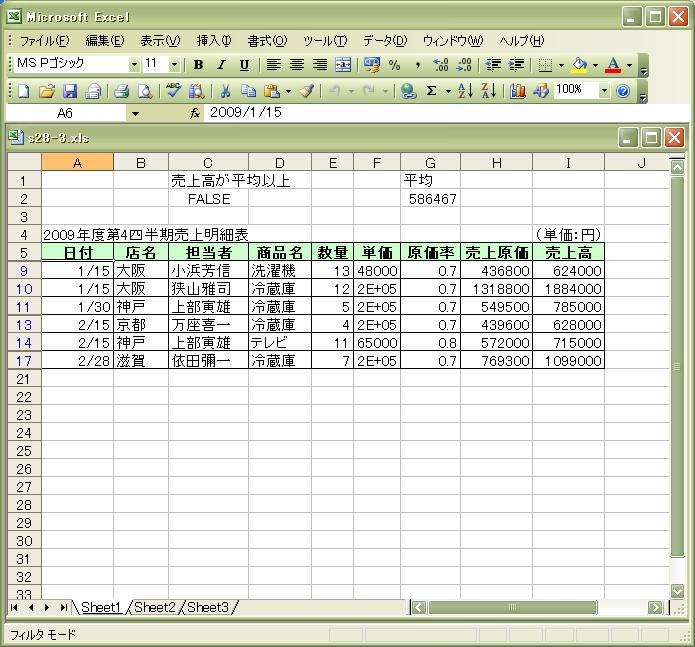Image resolution: width=695 pixels, height=647 pixels.
Task: Increase indent
Action: point(516,65)
